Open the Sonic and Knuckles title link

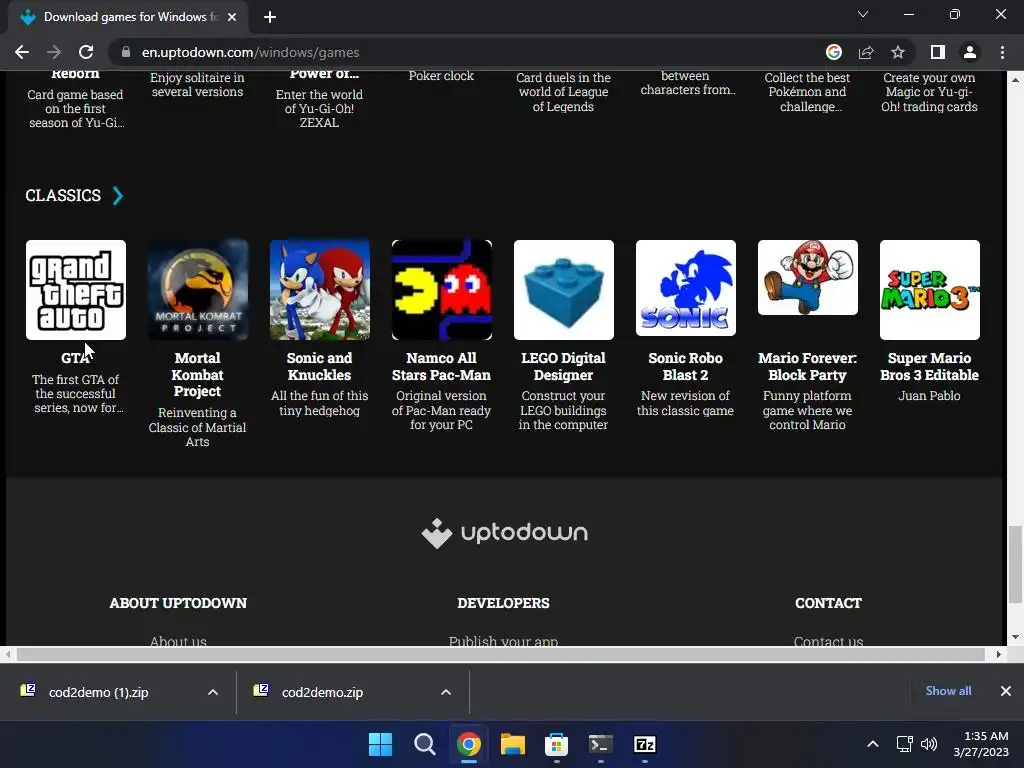(x=319, y=366)
